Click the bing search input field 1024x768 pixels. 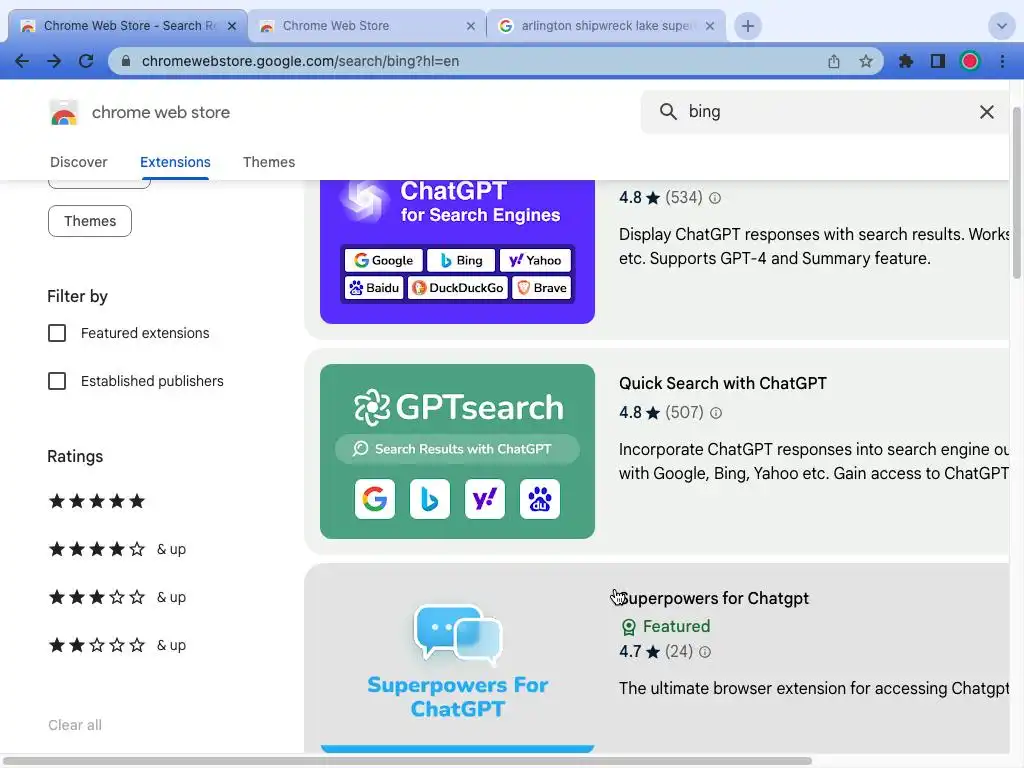point(826,112)
